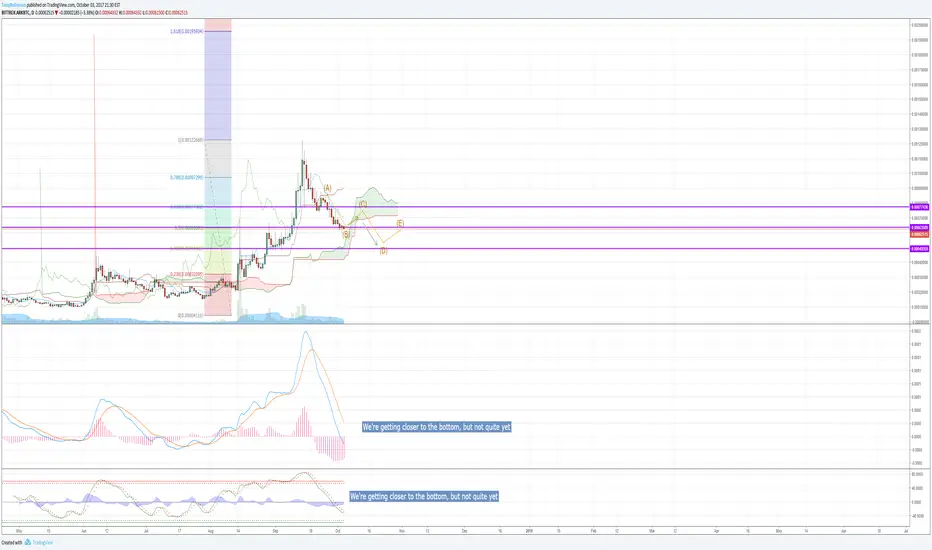Image resolution: width=932 pixels, height=550 pixels.
Task: Click the Nov label on time axis
Action: pos(401,530)
